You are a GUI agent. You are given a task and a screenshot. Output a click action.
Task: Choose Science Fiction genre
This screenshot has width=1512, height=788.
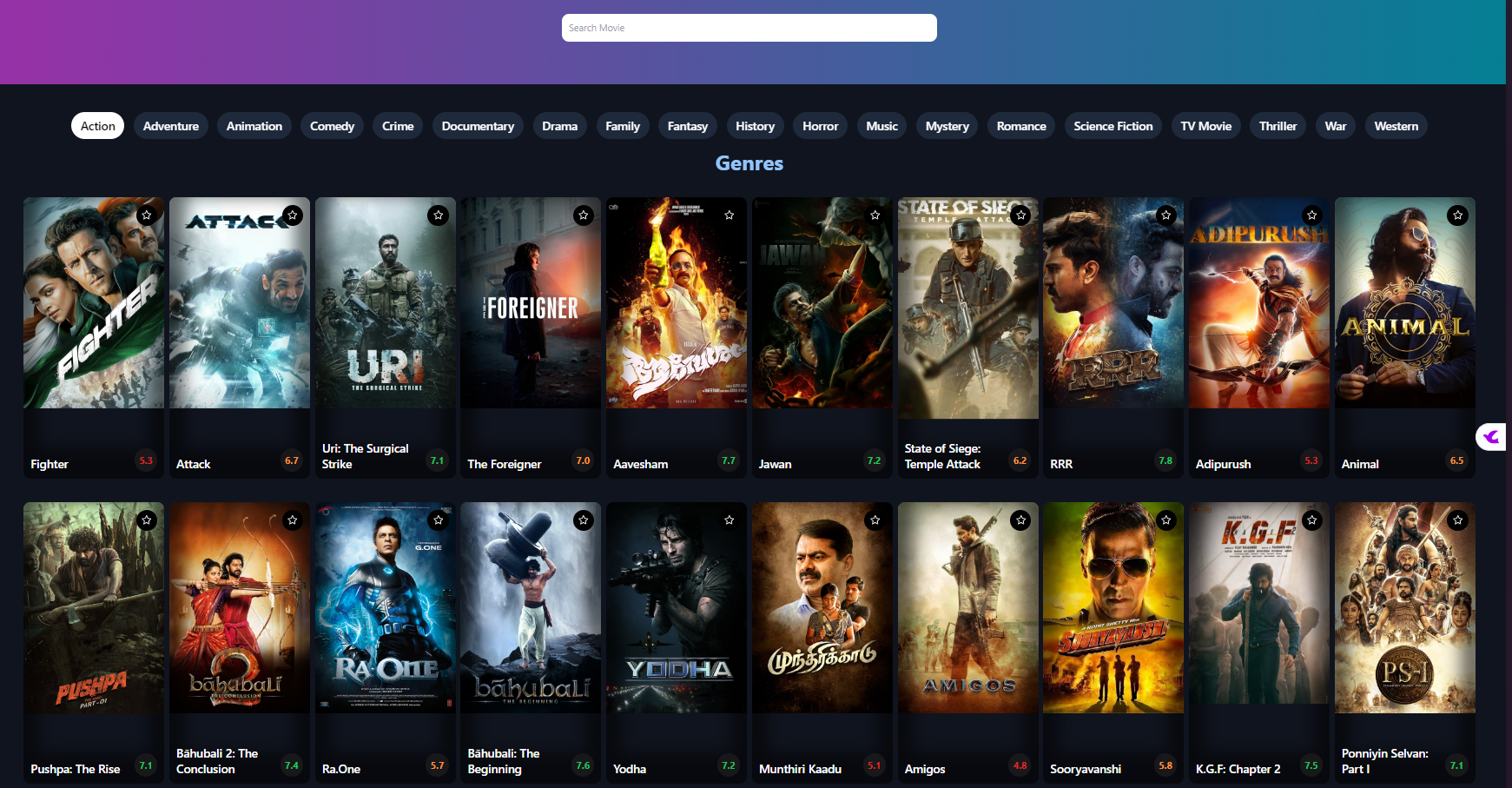(1113, 126)
